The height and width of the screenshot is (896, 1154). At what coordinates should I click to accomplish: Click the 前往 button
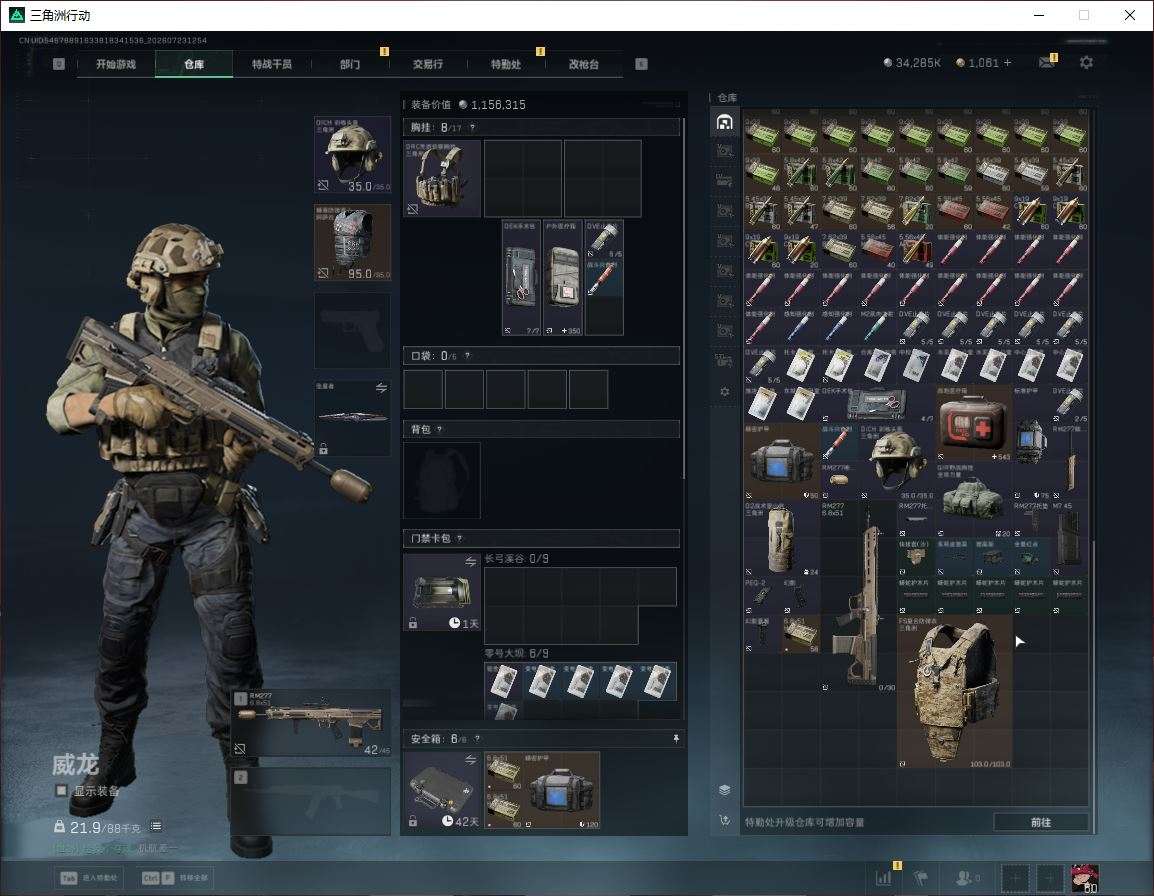tap(1041, 822)
